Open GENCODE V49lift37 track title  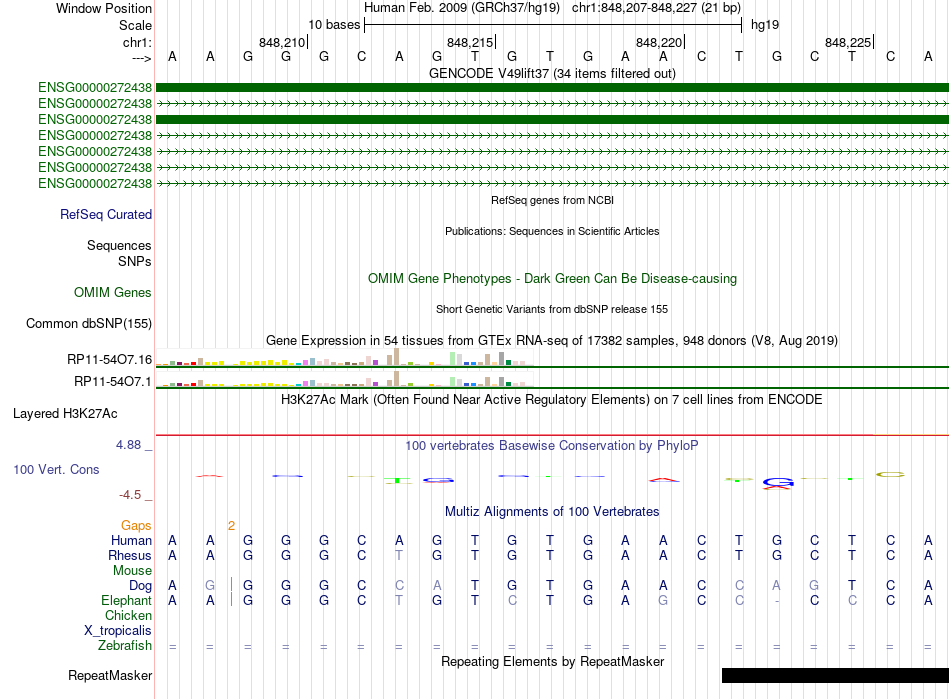552,73
